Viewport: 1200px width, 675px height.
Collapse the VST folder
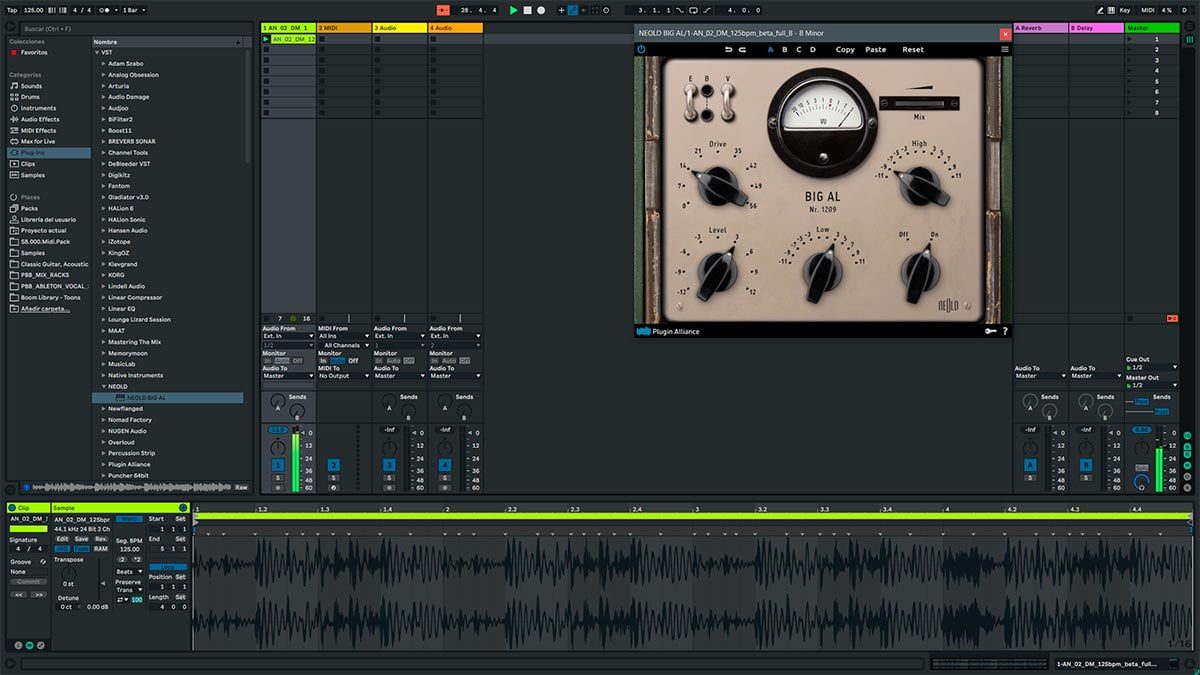tap(97, 52)
